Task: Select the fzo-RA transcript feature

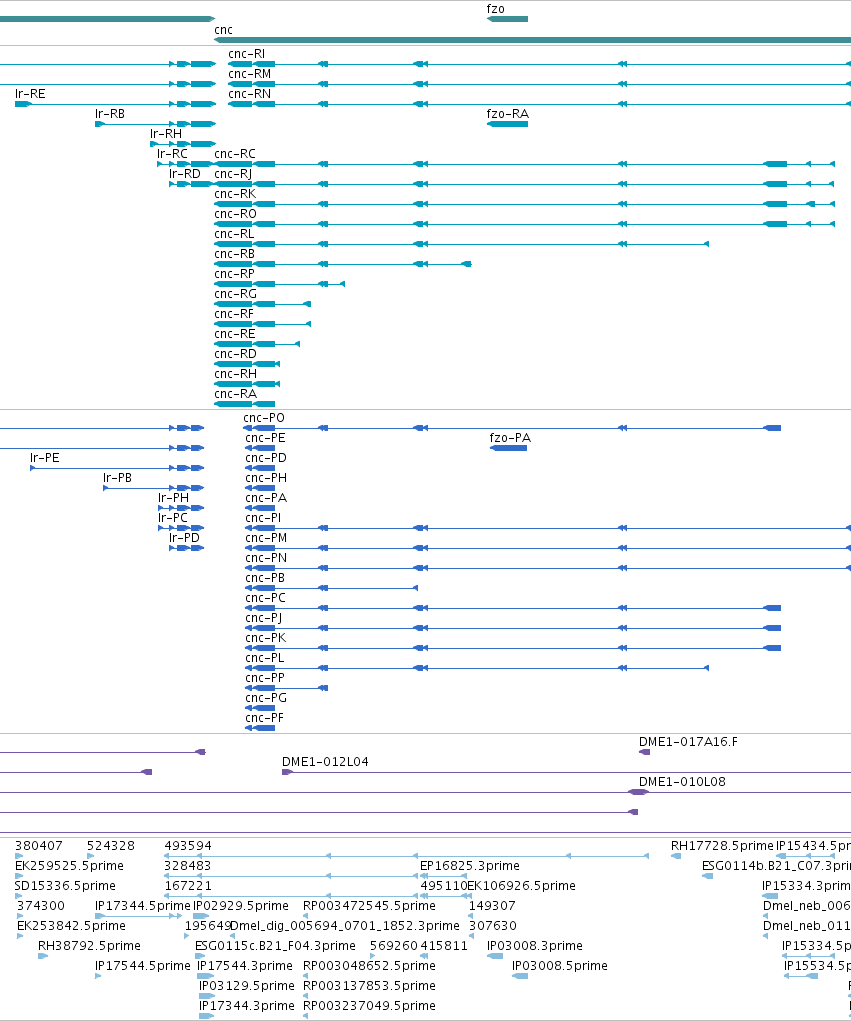Action: [508, 124]
